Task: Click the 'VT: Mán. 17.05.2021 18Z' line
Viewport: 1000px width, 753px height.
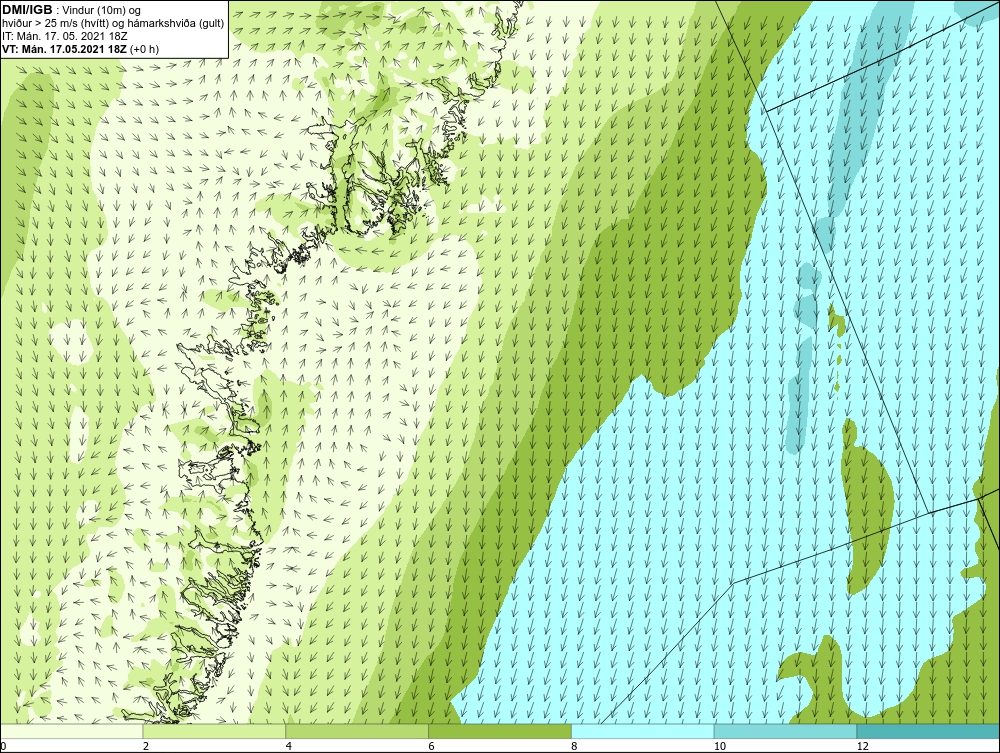Action: coord(64,49)
